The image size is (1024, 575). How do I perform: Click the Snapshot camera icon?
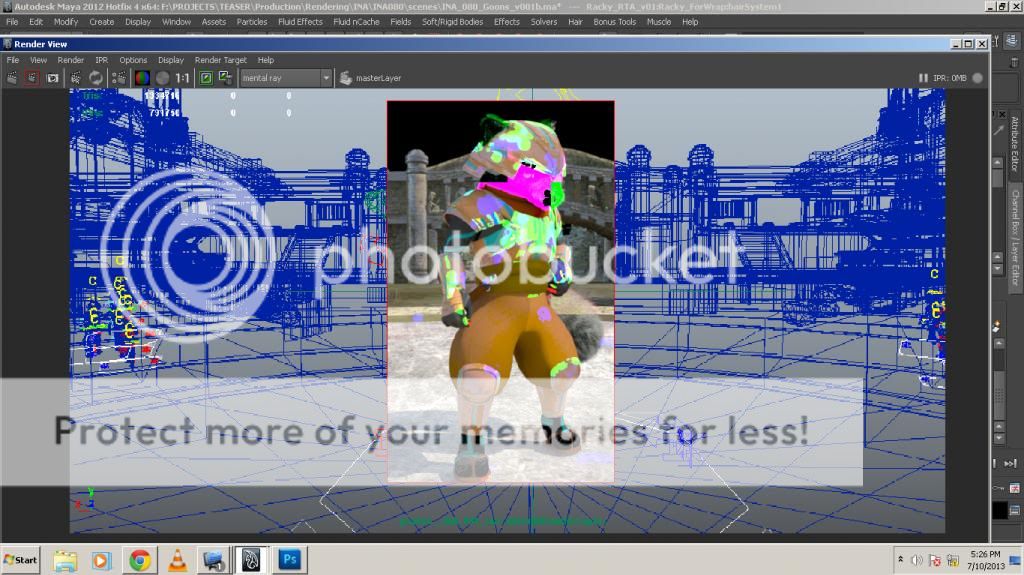click(x=52, y=78)
